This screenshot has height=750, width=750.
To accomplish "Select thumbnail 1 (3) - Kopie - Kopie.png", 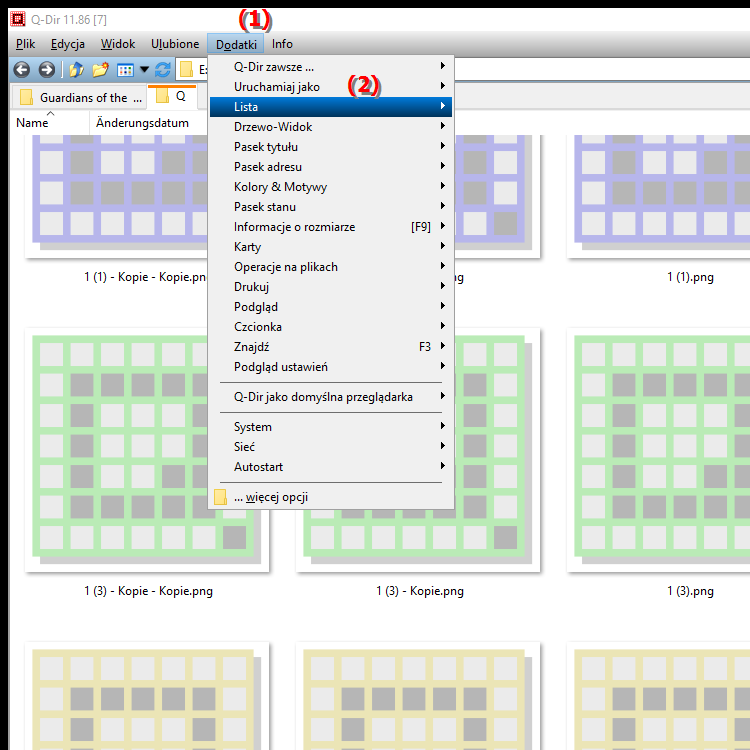I will (x=147, y=450).
